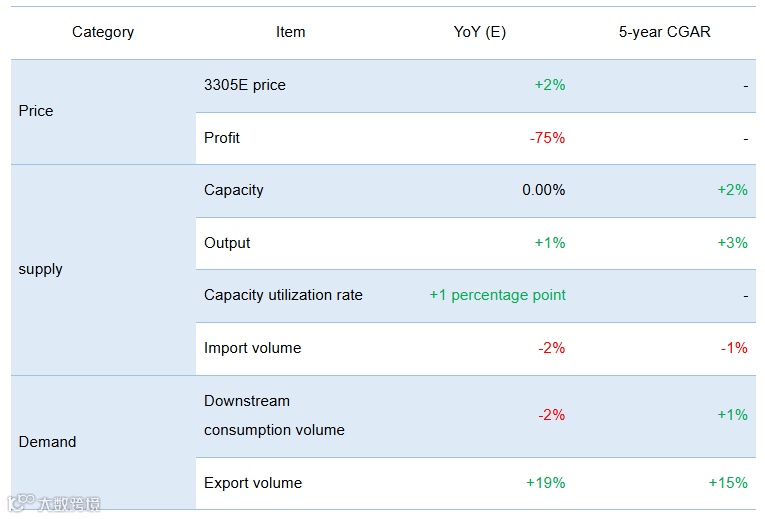Select the Downstream consumption volume label
765x519 pixels.
tap(273, 416)
